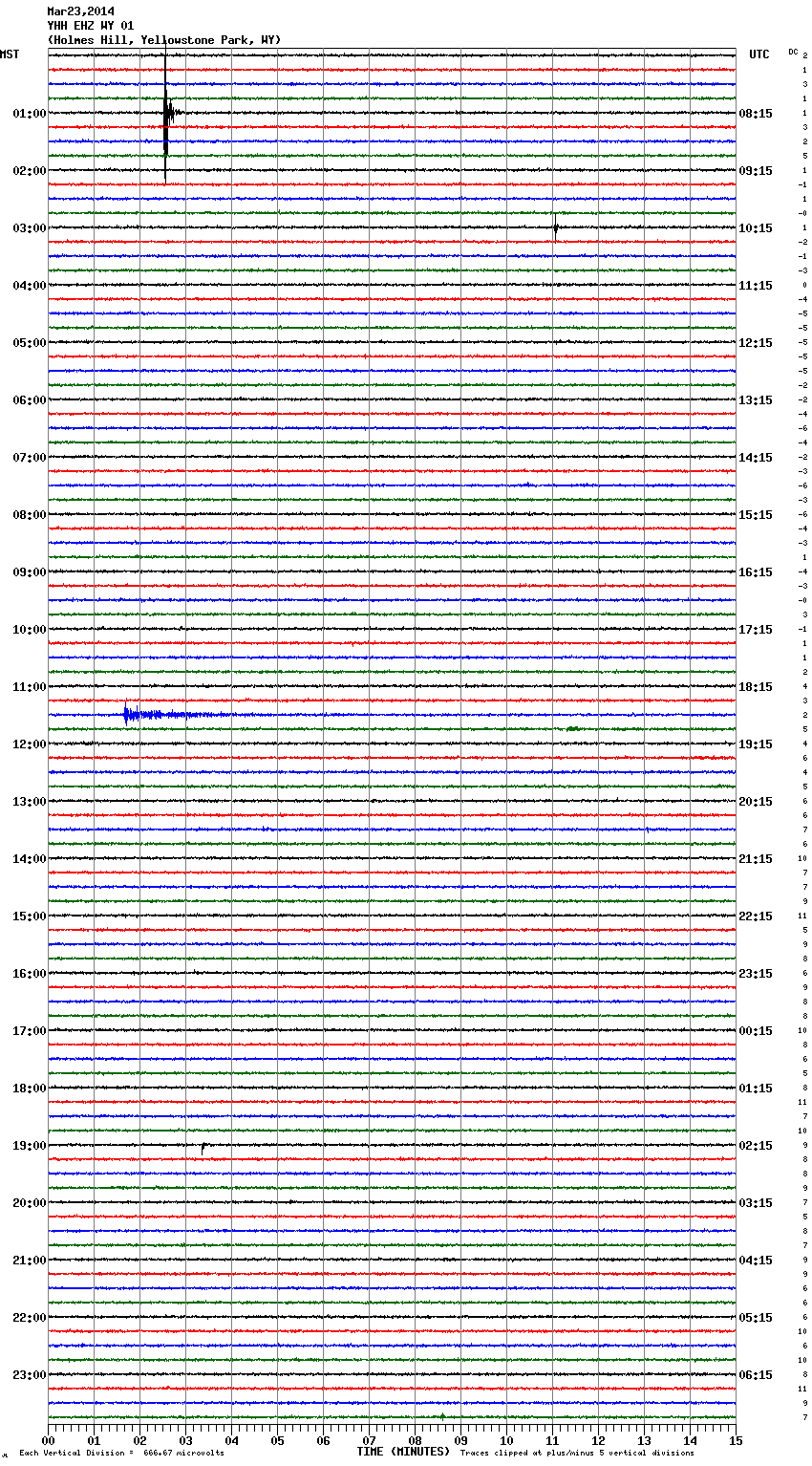Click the 04:00 MST time label
The width and height of the screenshot is (812, 1466).
30,286
